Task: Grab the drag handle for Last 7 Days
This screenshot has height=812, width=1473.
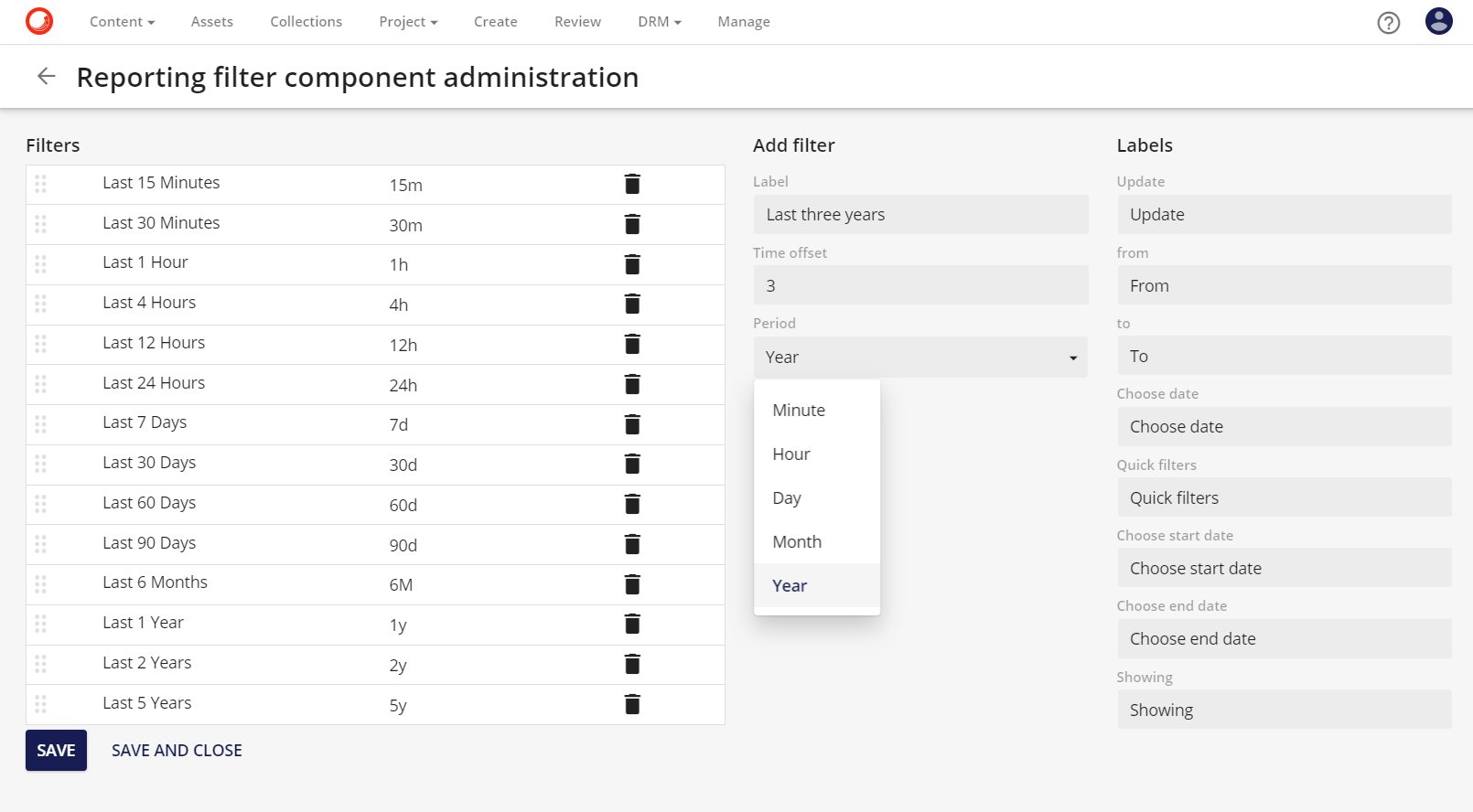Action: pyautogui.click(x=40, y=424)
